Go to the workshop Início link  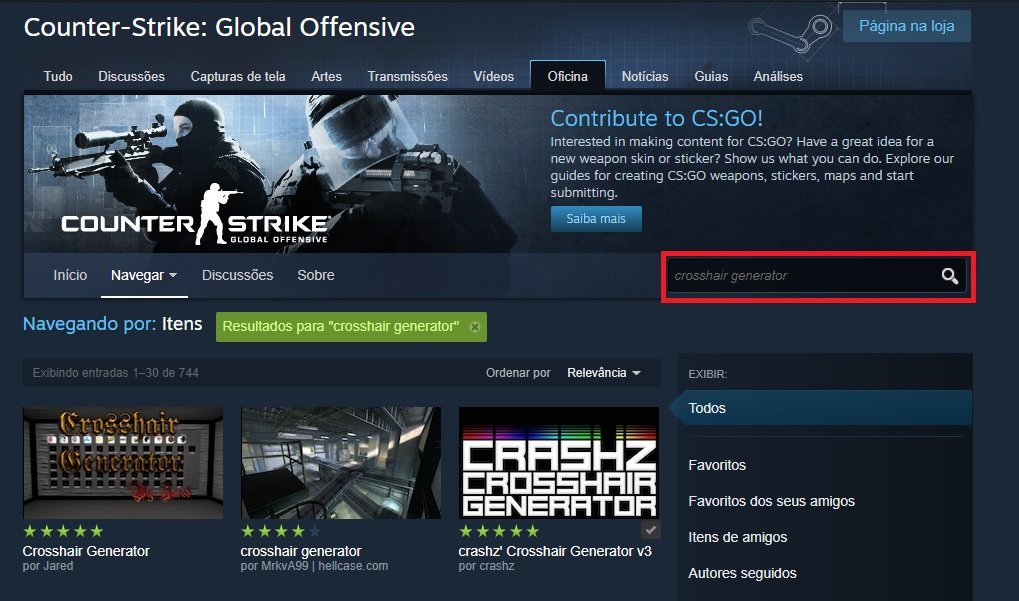coord(70,275)
